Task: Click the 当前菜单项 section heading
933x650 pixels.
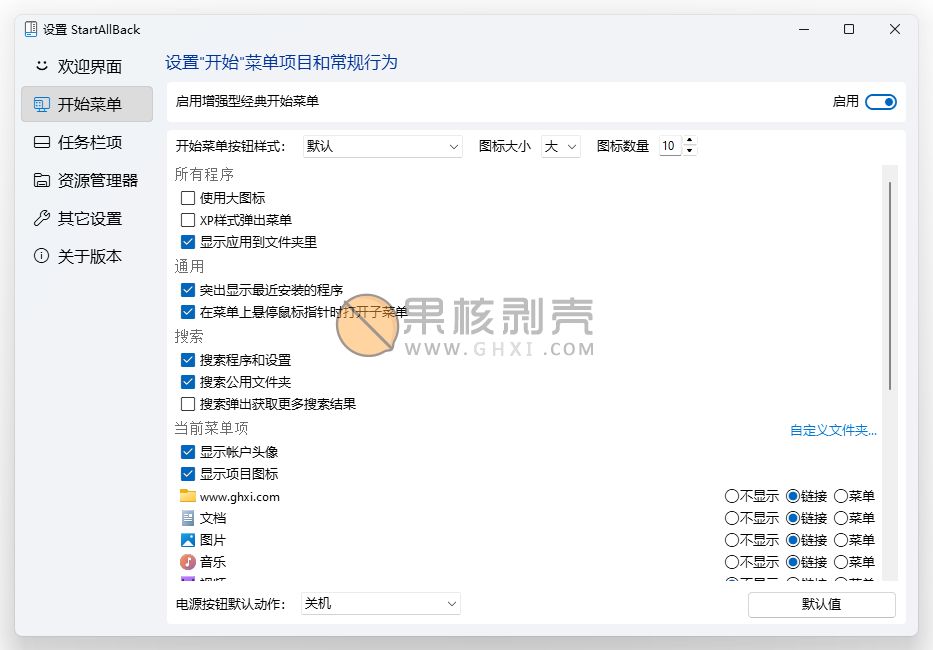Action: (211, 428)
